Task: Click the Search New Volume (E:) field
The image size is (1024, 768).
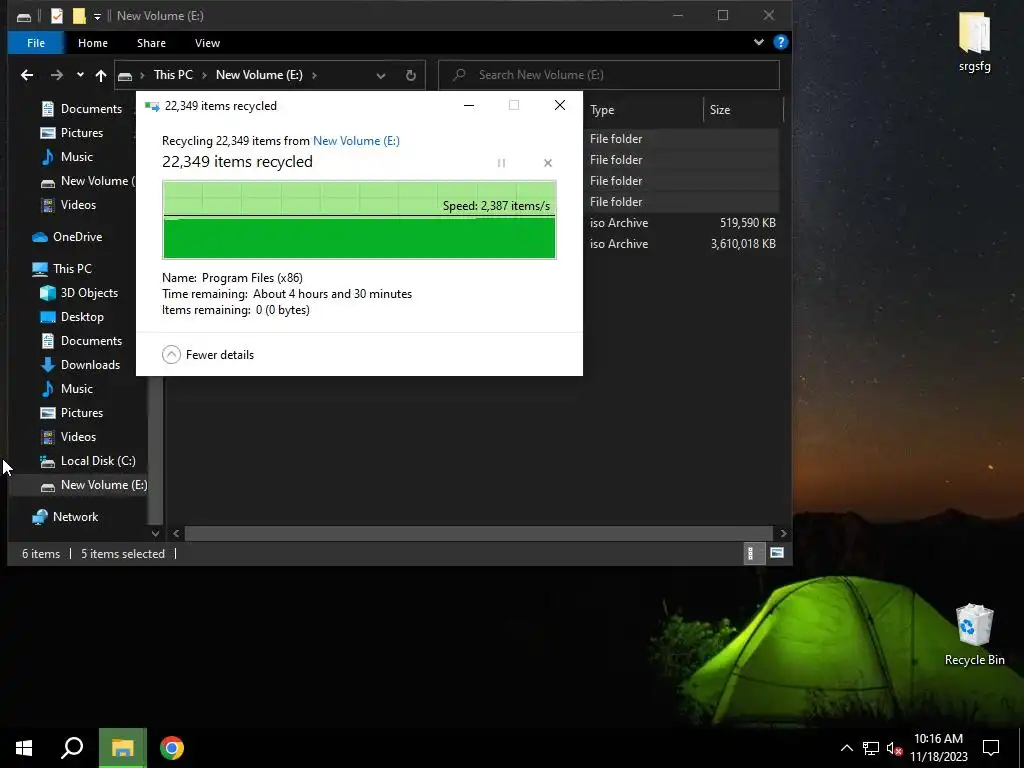Action: click(609, 75)
